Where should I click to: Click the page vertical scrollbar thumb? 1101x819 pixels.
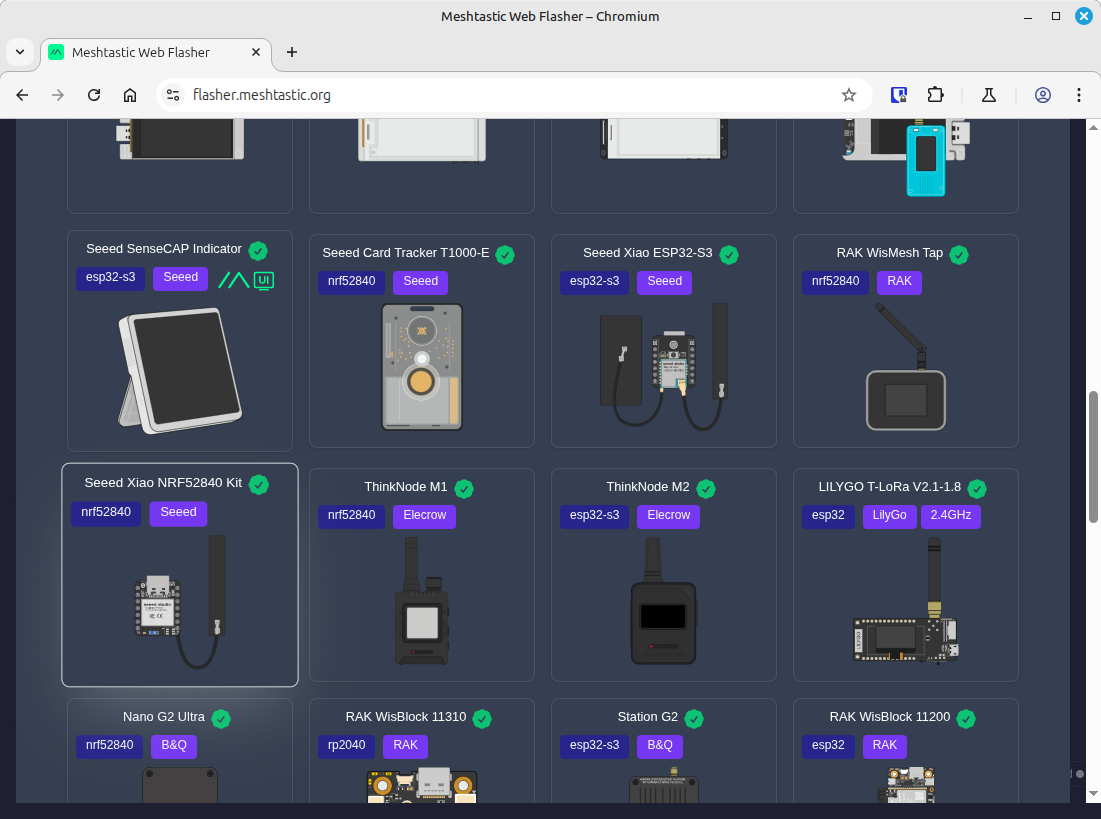[1093, 457]
